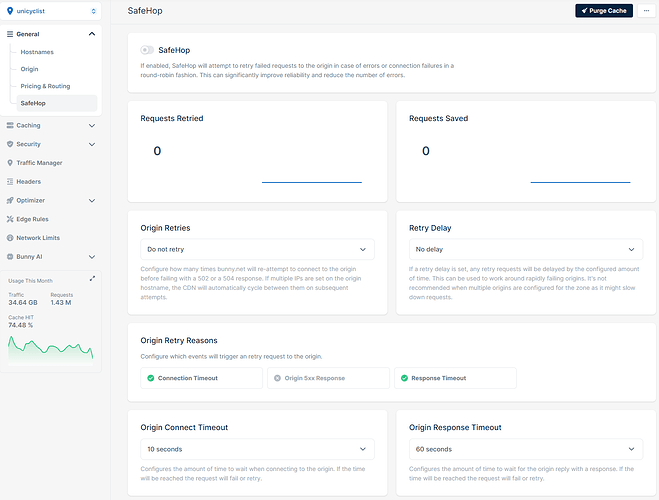Image resolution: width=659 pixels, height=500 pixels.
Task: Expand the Security section chevron
Action: coord(92,145)
